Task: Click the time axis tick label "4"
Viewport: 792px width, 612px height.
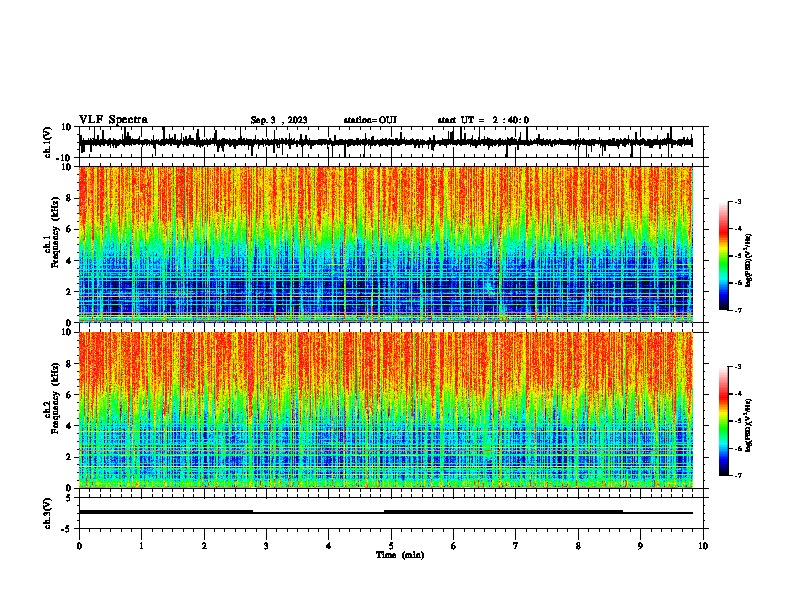Action: click(329, 546)
